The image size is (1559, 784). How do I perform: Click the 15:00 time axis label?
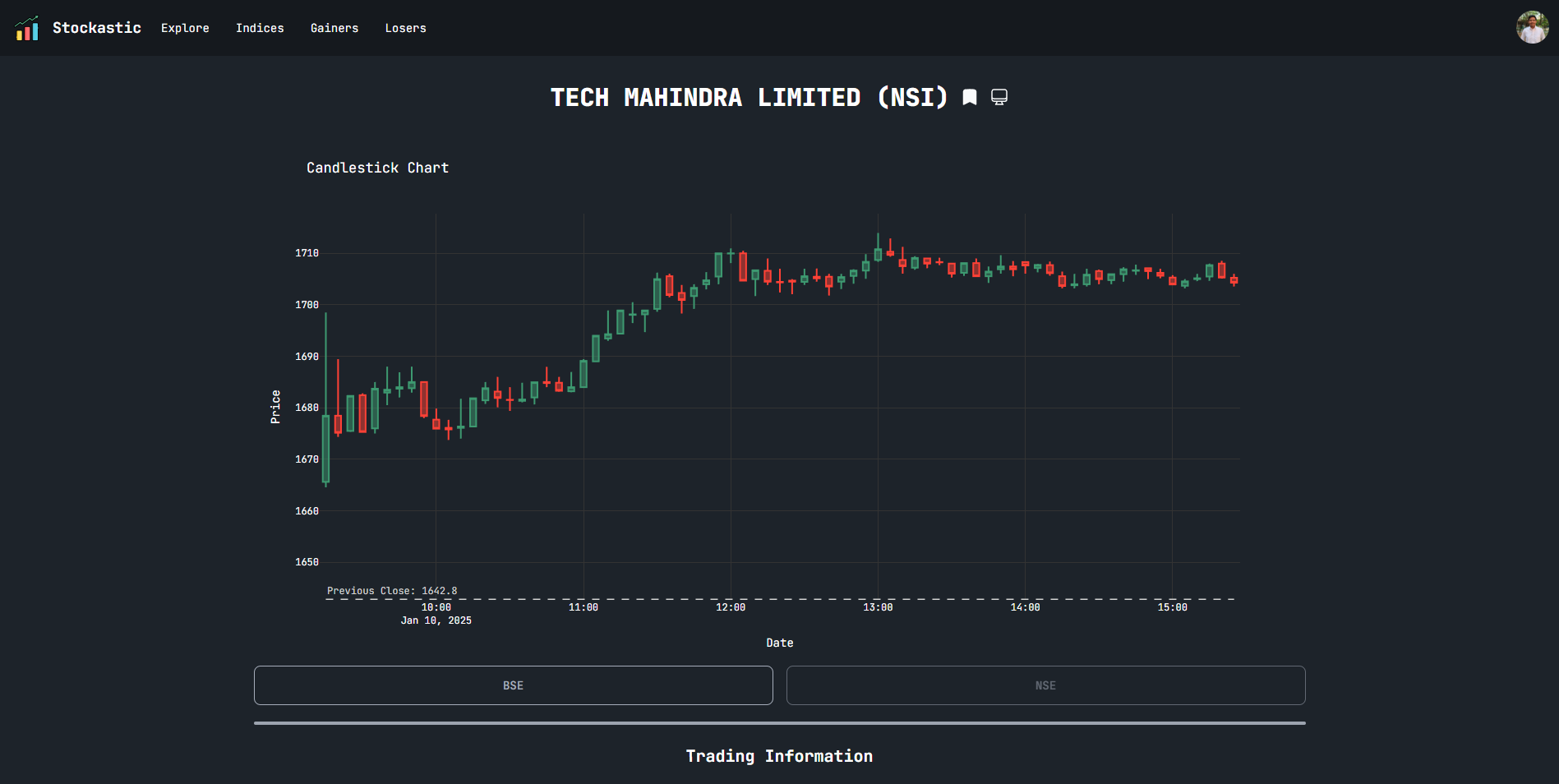[x=1172, y=607]
